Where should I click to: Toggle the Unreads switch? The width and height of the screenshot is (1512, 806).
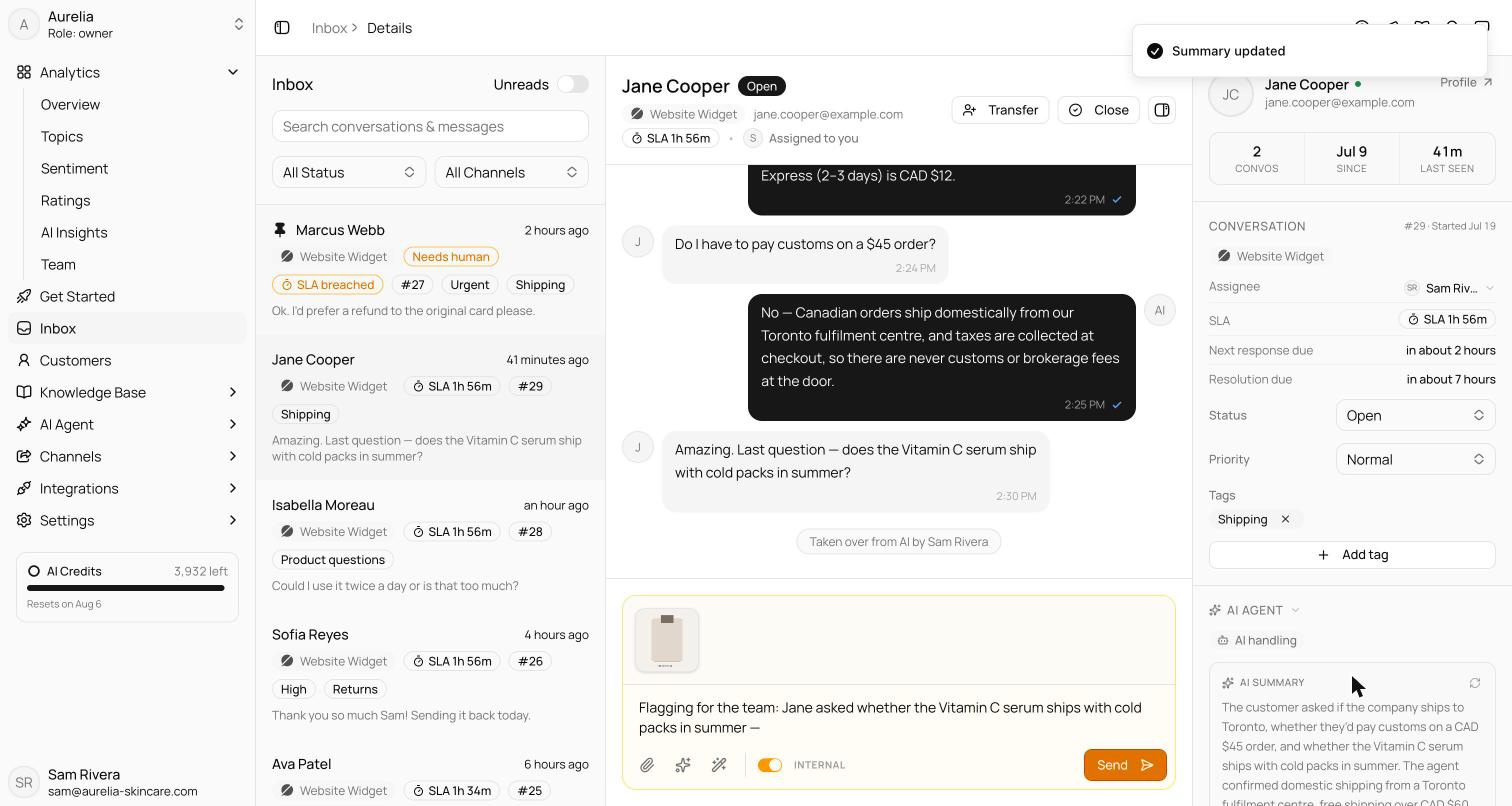[573, 84]
